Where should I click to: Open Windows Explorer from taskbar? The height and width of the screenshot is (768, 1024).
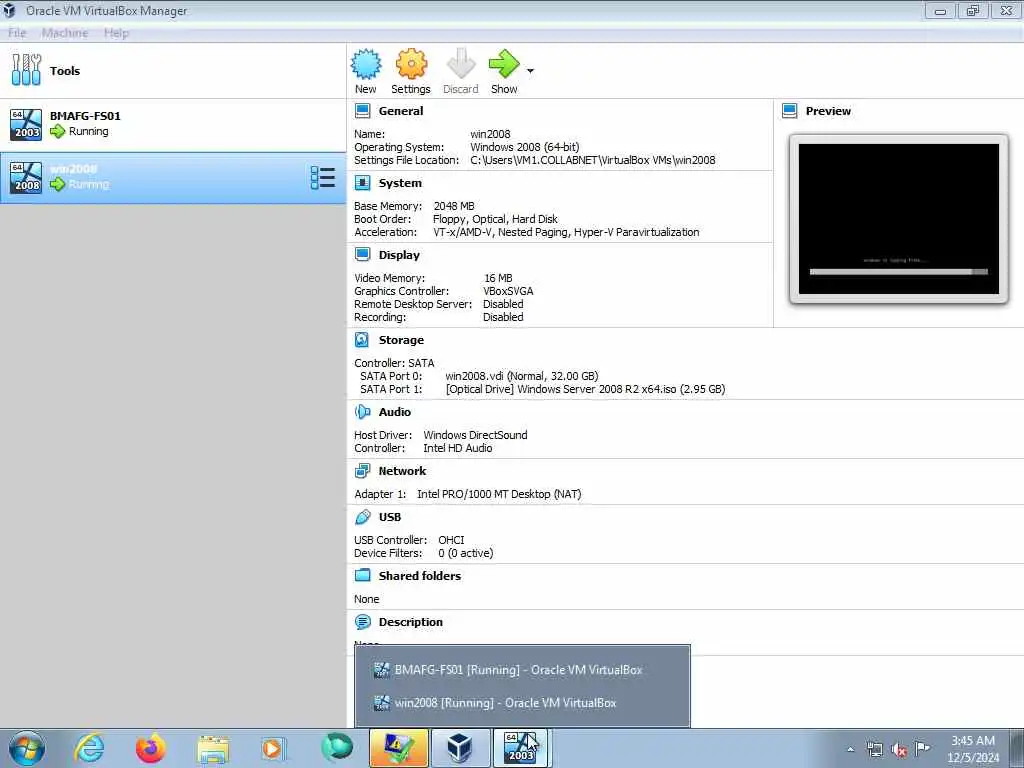point(213,748)
